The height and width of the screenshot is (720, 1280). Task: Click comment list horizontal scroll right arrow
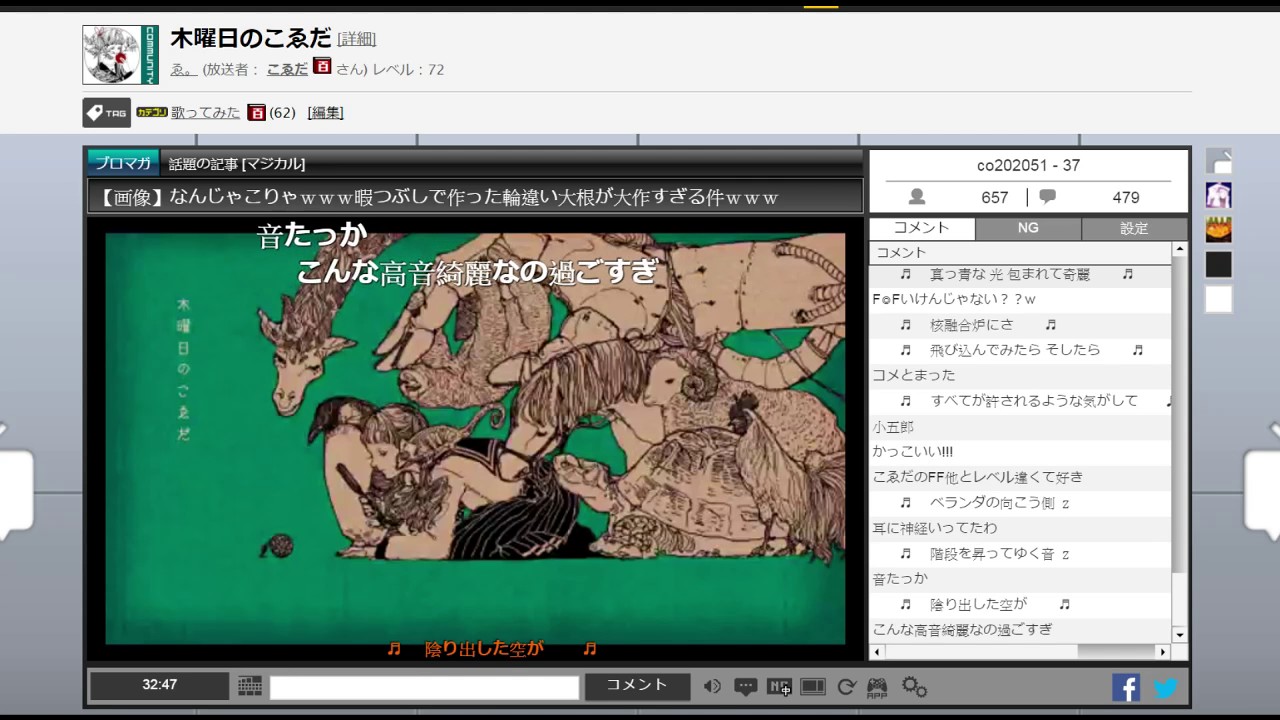(1162, 652)
